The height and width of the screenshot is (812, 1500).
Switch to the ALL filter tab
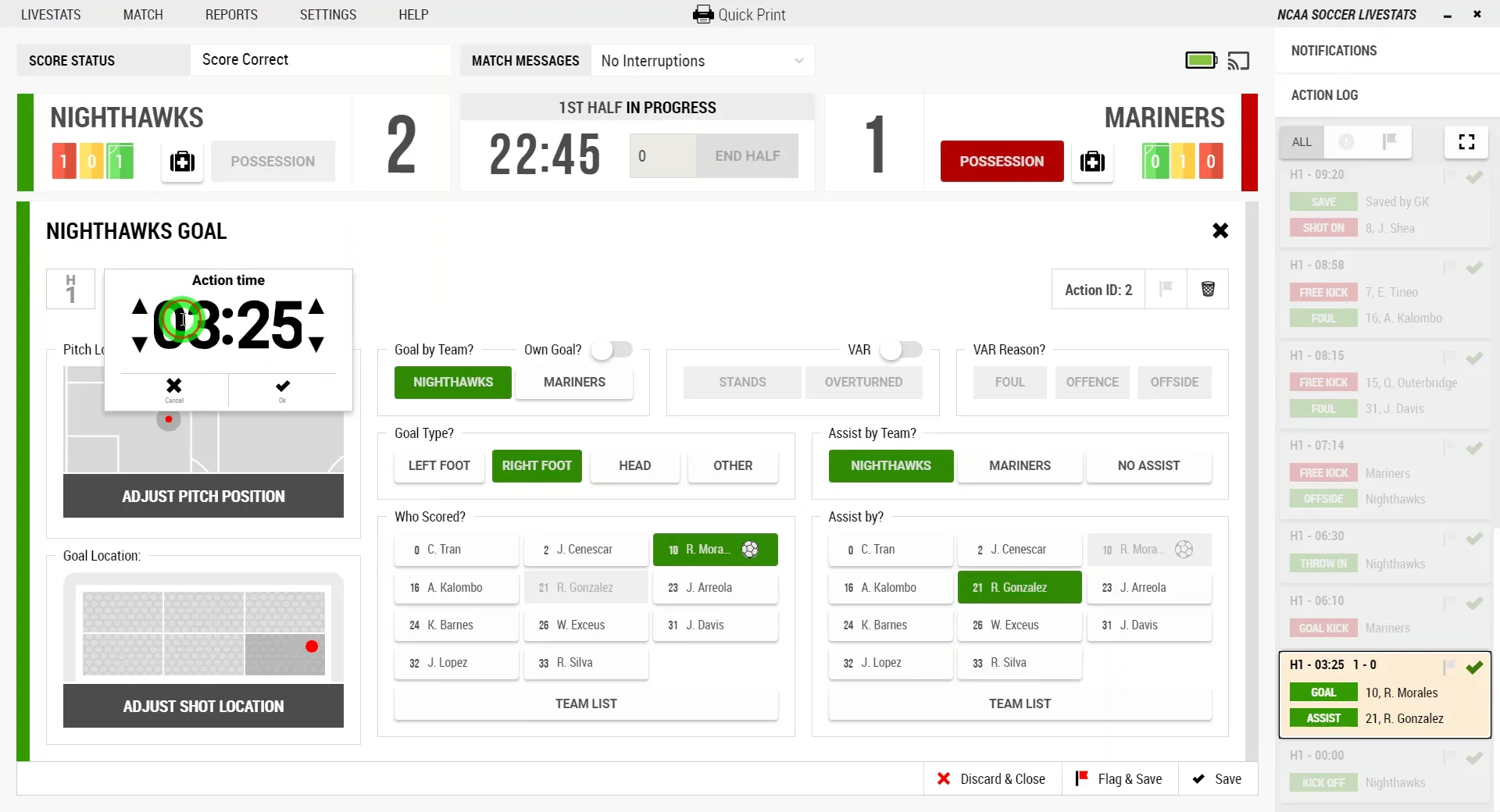1301,142
